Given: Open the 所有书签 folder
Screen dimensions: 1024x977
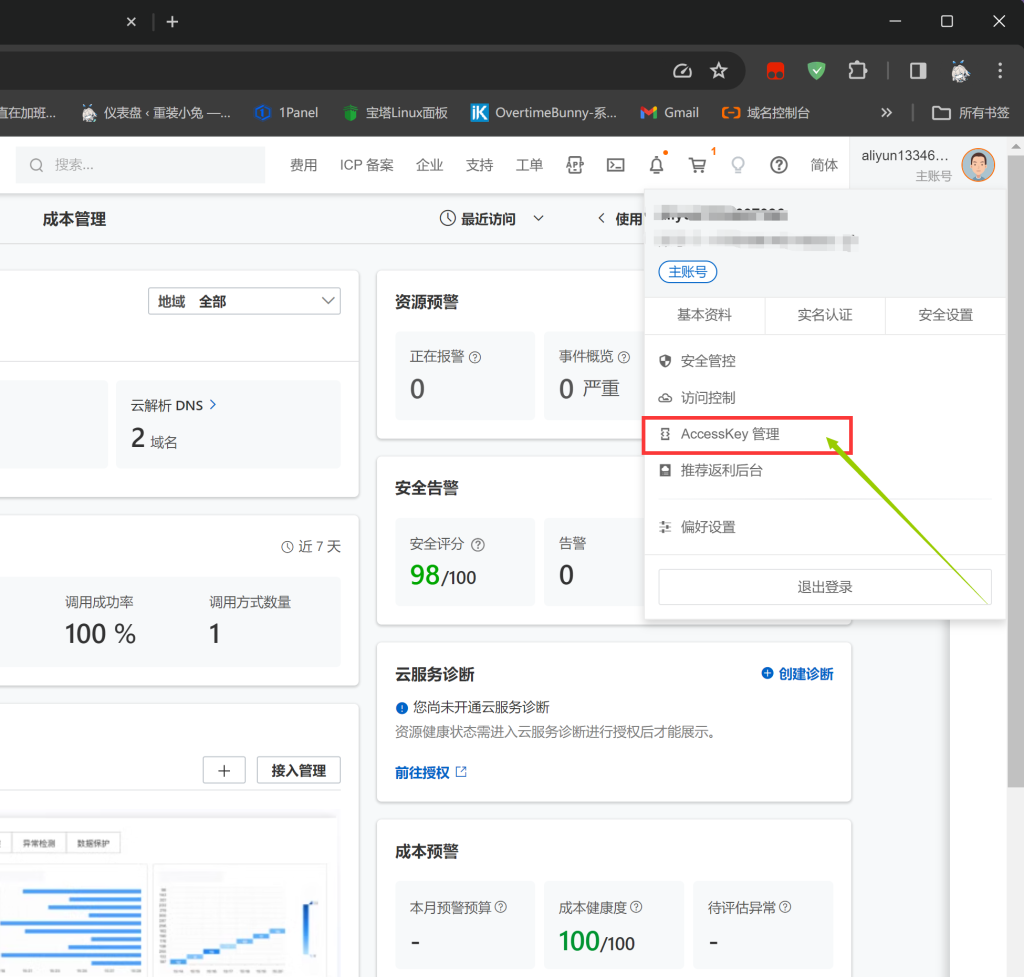Looking at the screenshot, I should click(970, 112).
